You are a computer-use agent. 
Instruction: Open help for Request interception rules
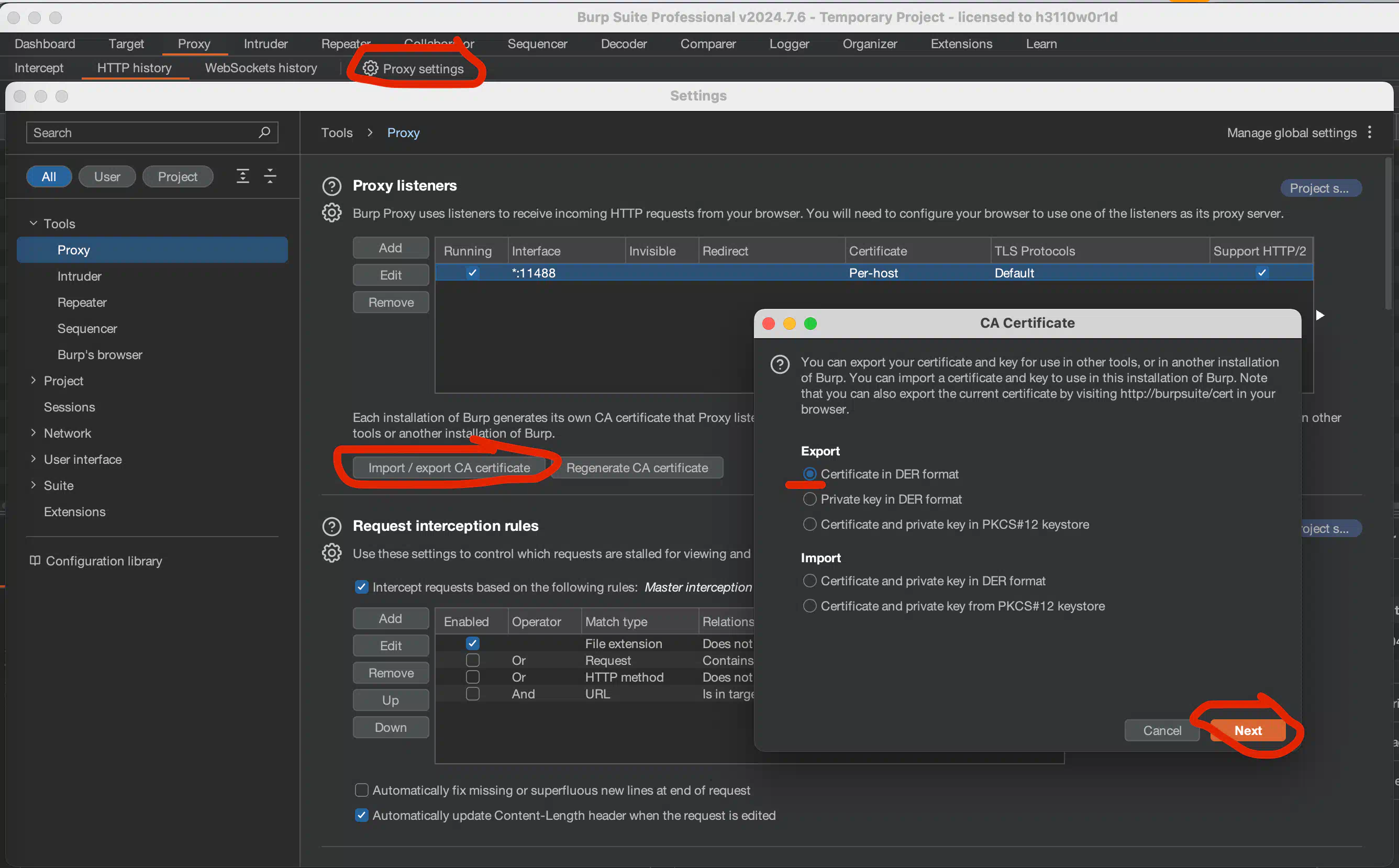(332, 527)
